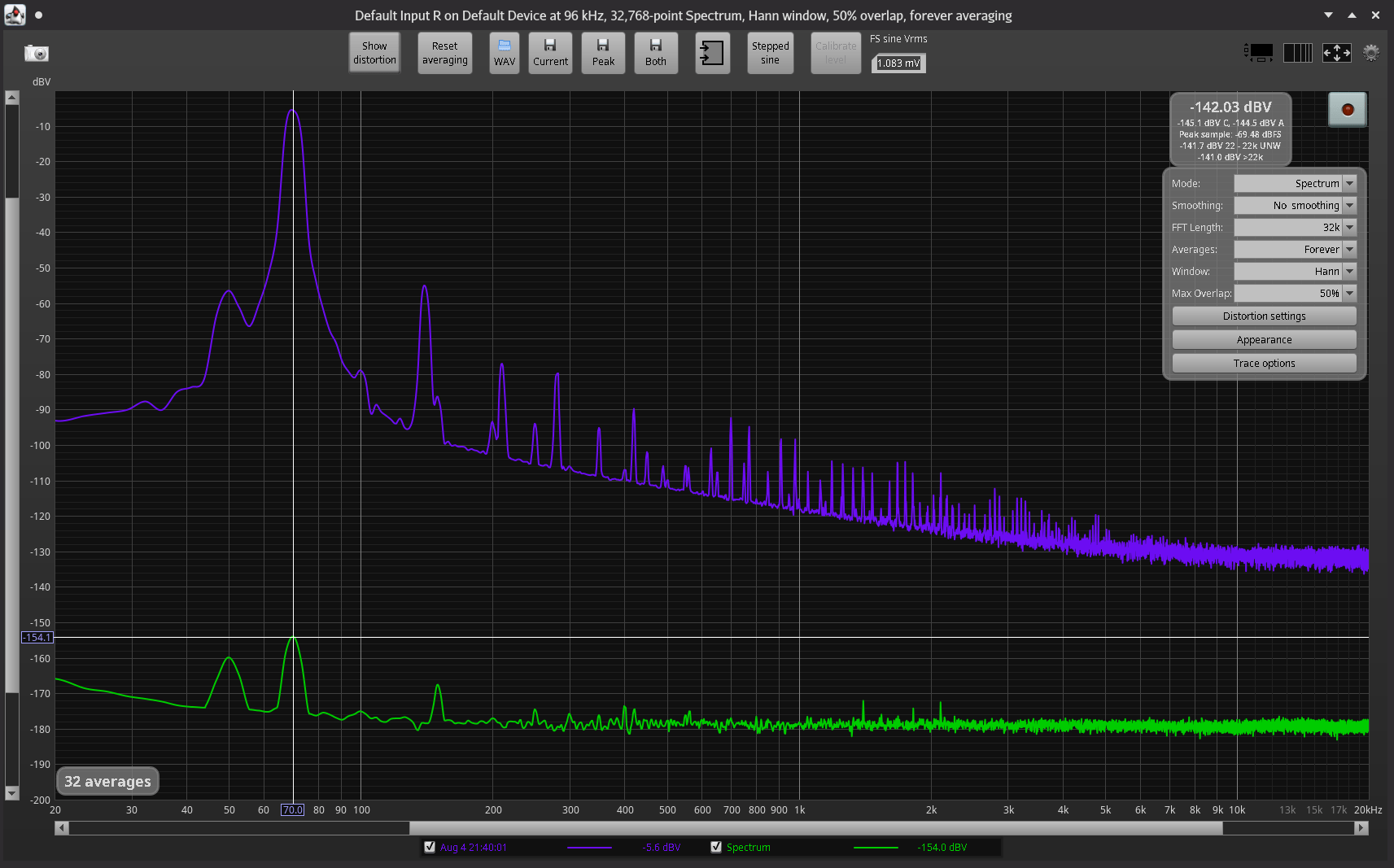Open Distortion settings
Image resolution: width=1394 pixels, height=868 pixels.
tap(1264, 316)
